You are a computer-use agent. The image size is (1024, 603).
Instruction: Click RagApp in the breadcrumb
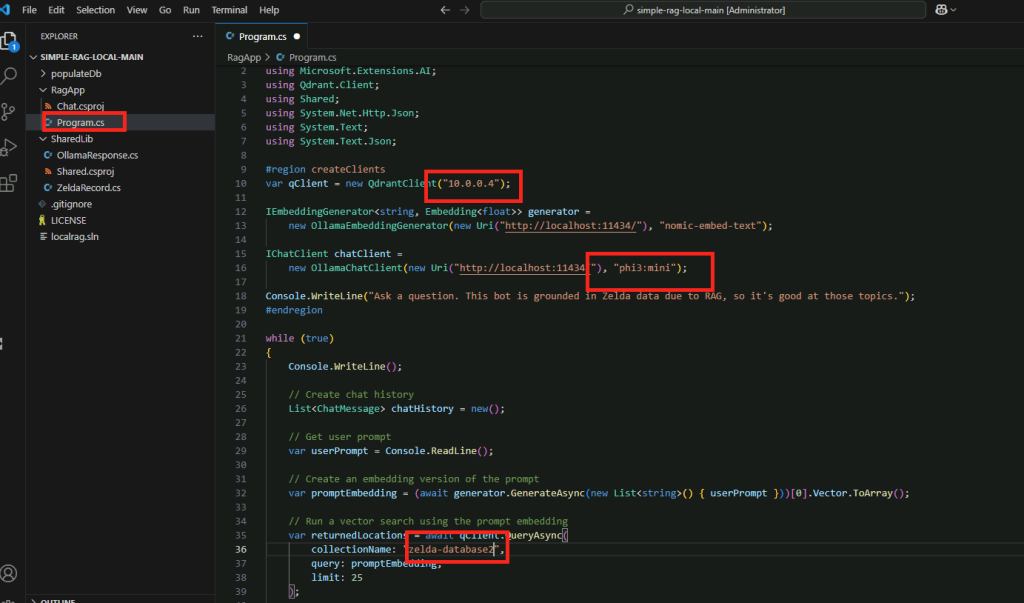tap(244, 57)
